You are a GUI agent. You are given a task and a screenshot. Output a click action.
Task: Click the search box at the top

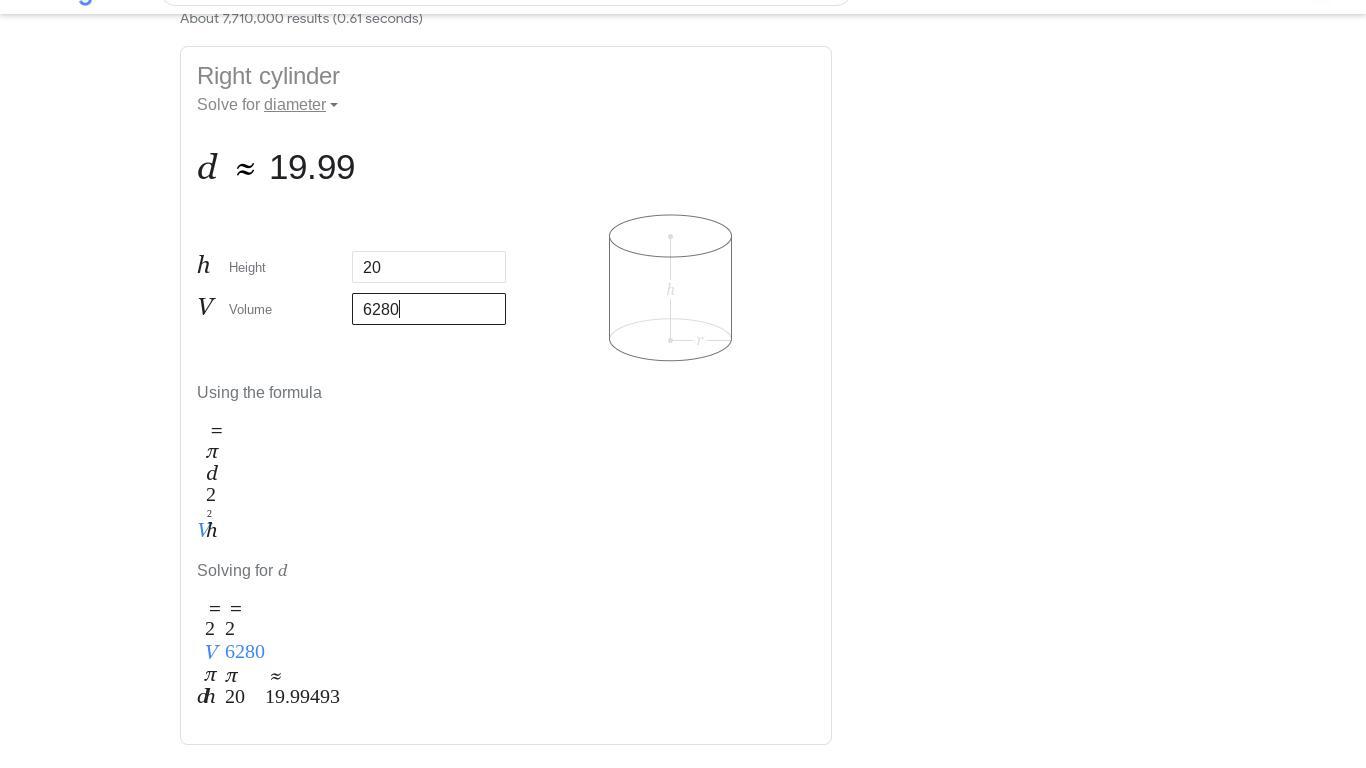(x=505, y=3)
